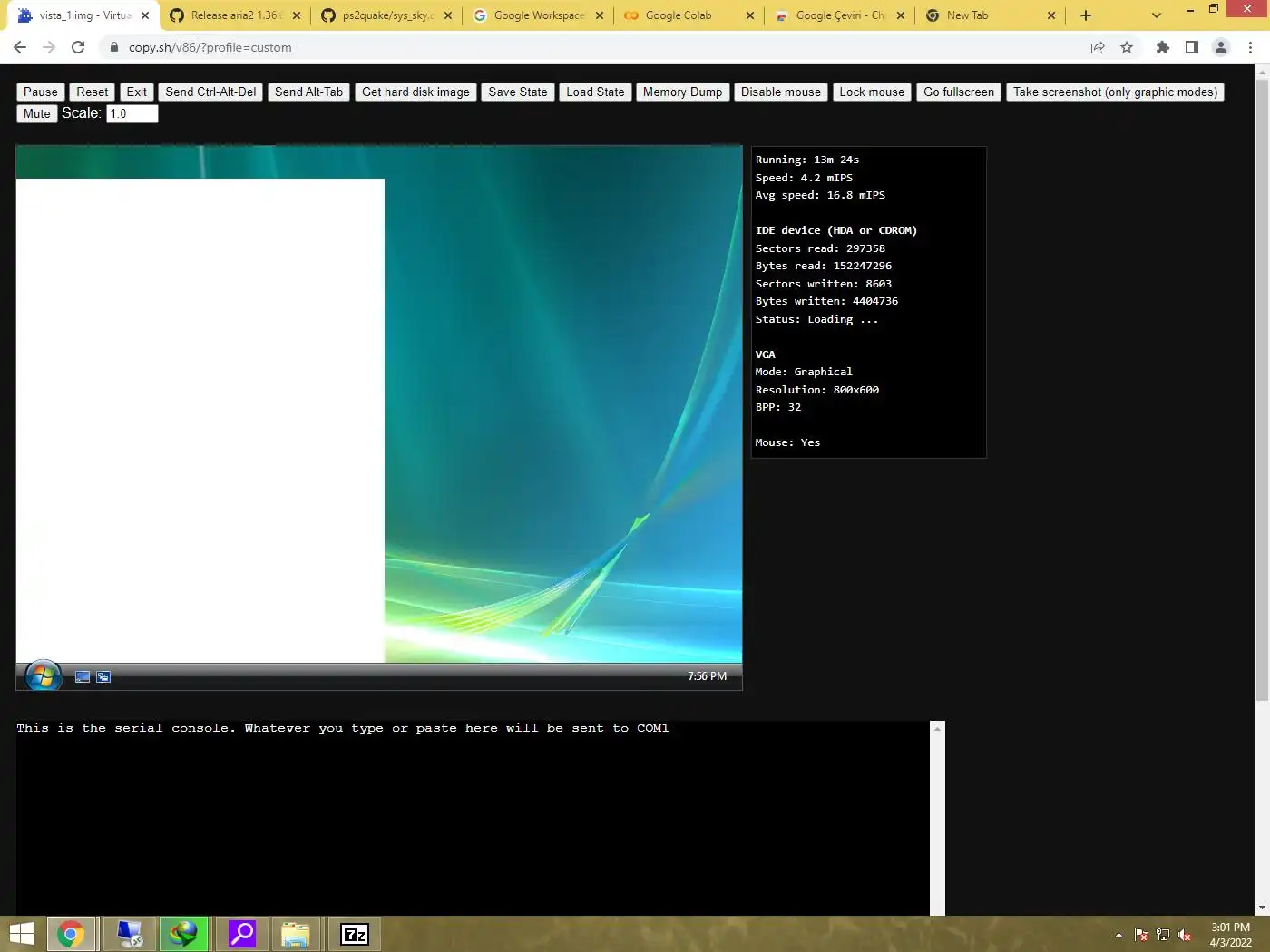This screenshot has width=1270, height=952.
Task: Click the Lock mouse button
Action: (x=872, y=92)
